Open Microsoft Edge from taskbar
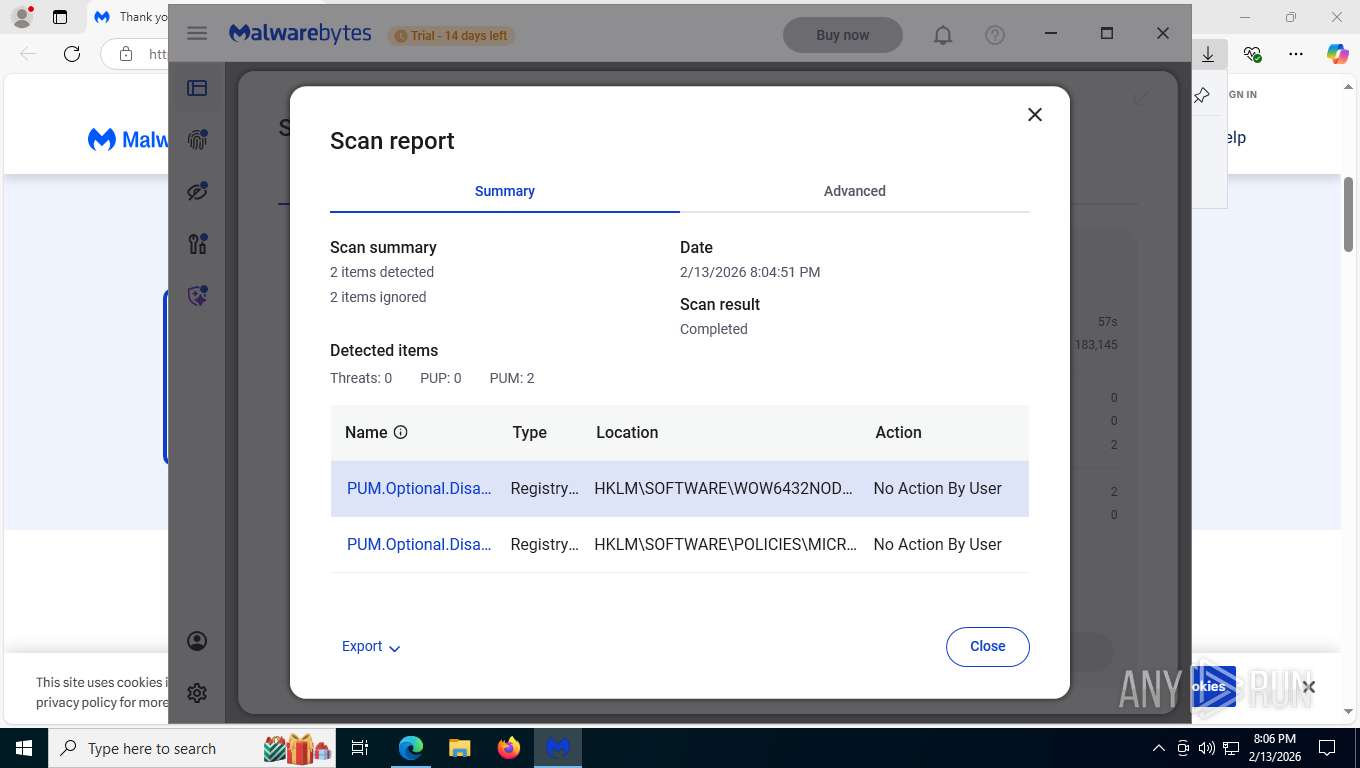The width and height of the screenshot is (1360, 768). (x=411, y=748)
